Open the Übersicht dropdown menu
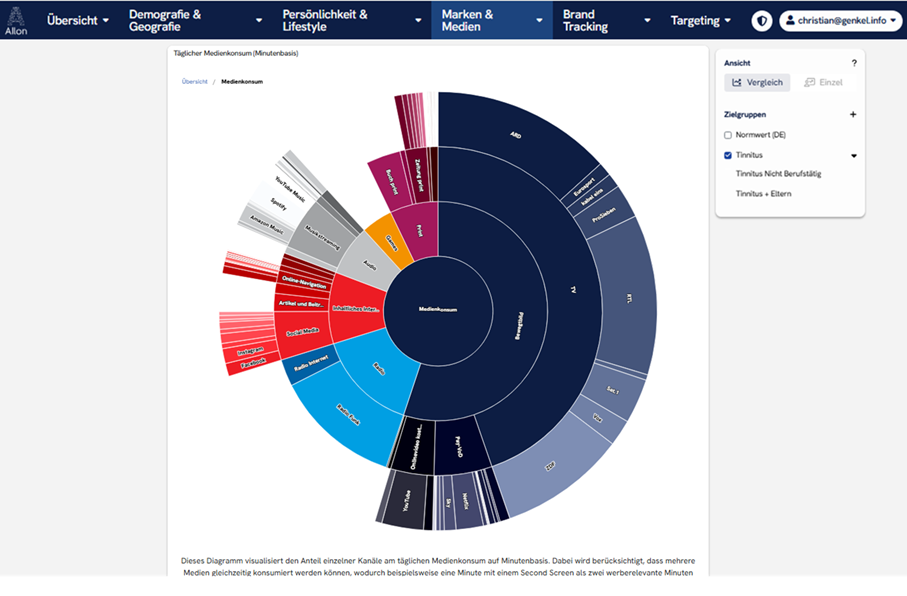This screenshot has width=907, height=596. click(78, 21)
